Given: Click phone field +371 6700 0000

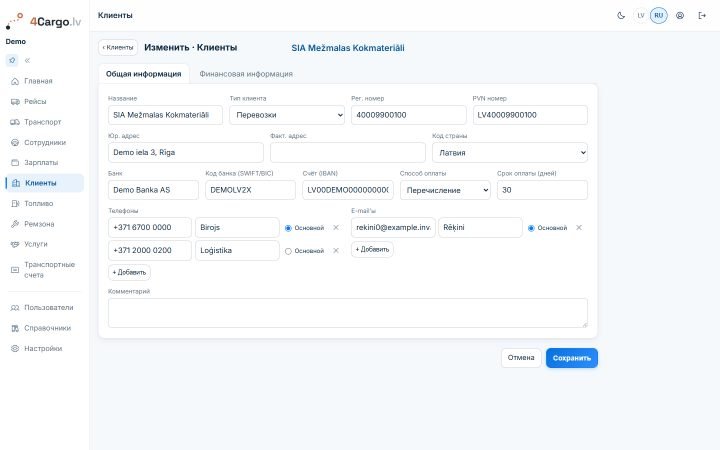Looking at the screenshot, I should pyautogui.click(x=150, y=227).
